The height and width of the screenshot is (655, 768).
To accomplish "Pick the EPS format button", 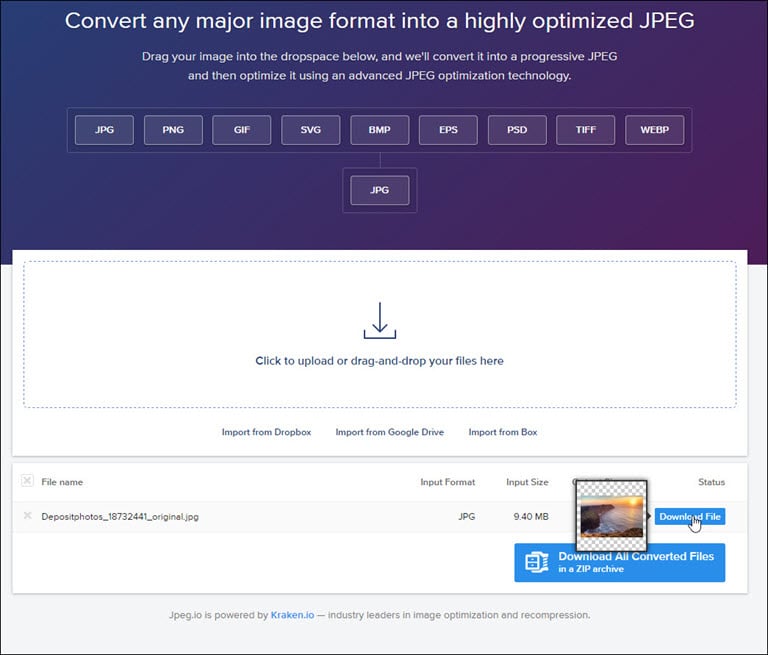I will coord(448,130).
